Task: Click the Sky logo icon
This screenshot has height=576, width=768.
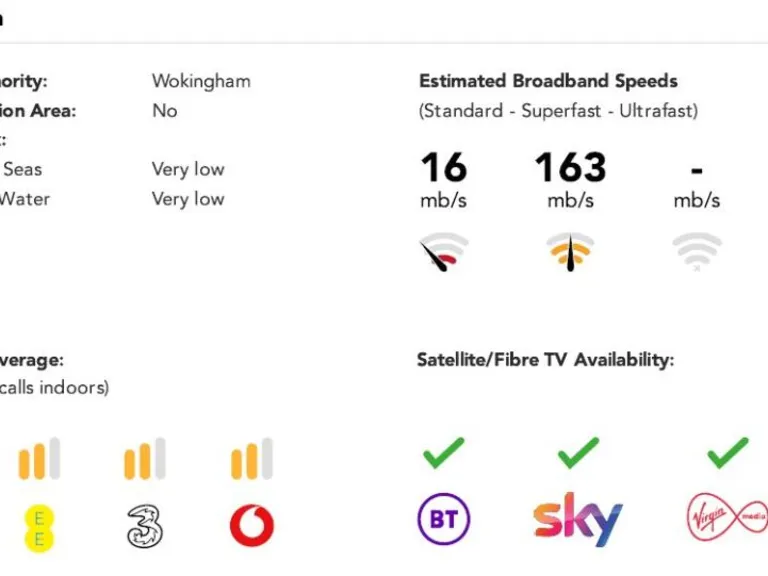Action: 577,520
